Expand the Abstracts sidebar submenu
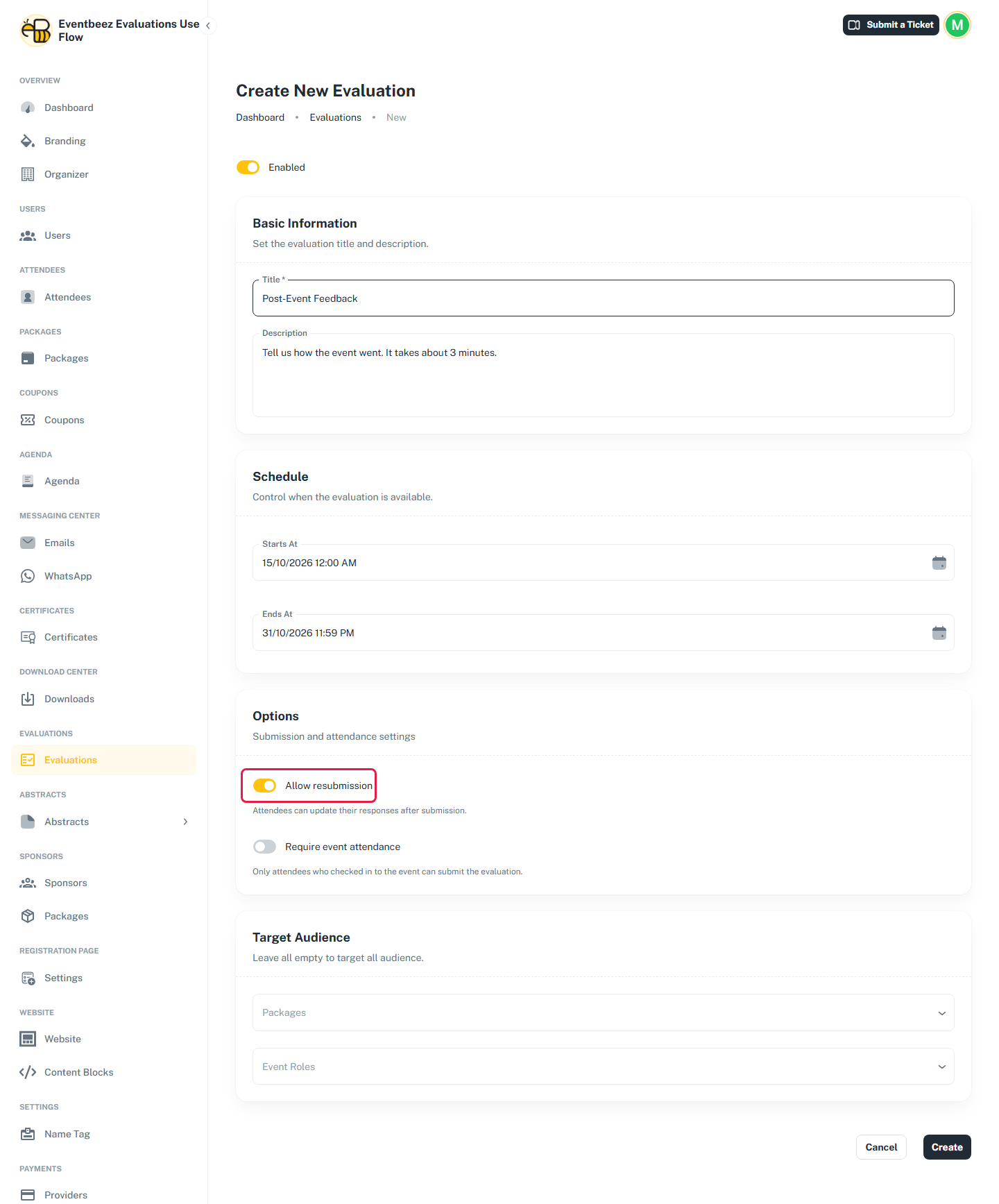The width and height of the screenshot is (999, 1204). [x=185, y=822]
